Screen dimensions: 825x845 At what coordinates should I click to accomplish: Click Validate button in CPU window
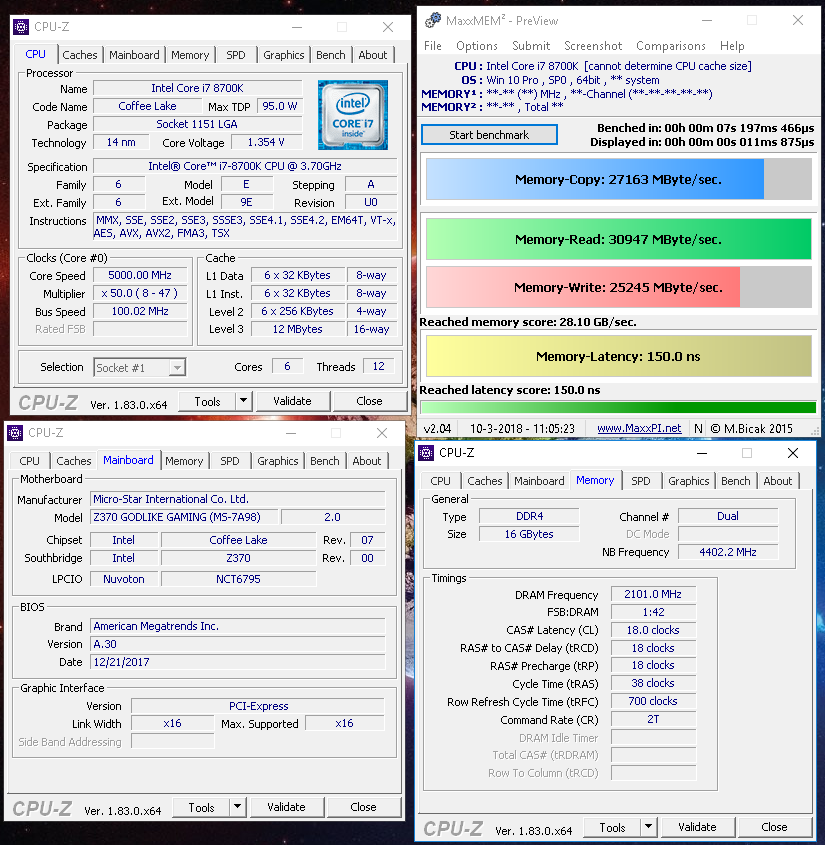click(292, 401)
